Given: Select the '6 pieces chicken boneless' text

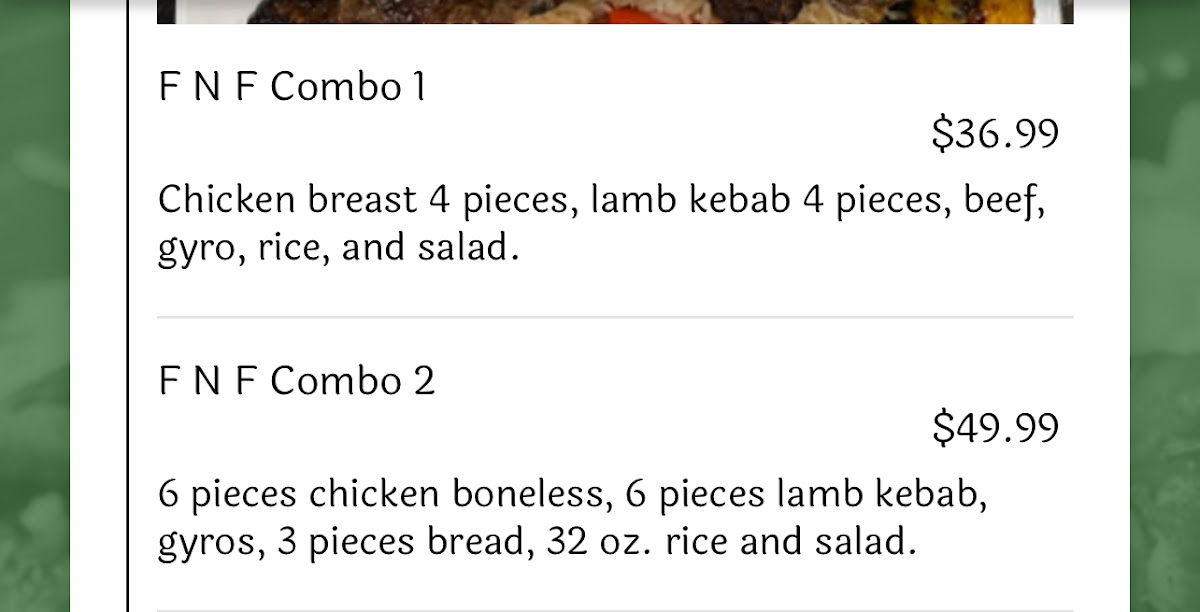Looking at the screenshot, I should pyautogui.click(x=380, y=495).
